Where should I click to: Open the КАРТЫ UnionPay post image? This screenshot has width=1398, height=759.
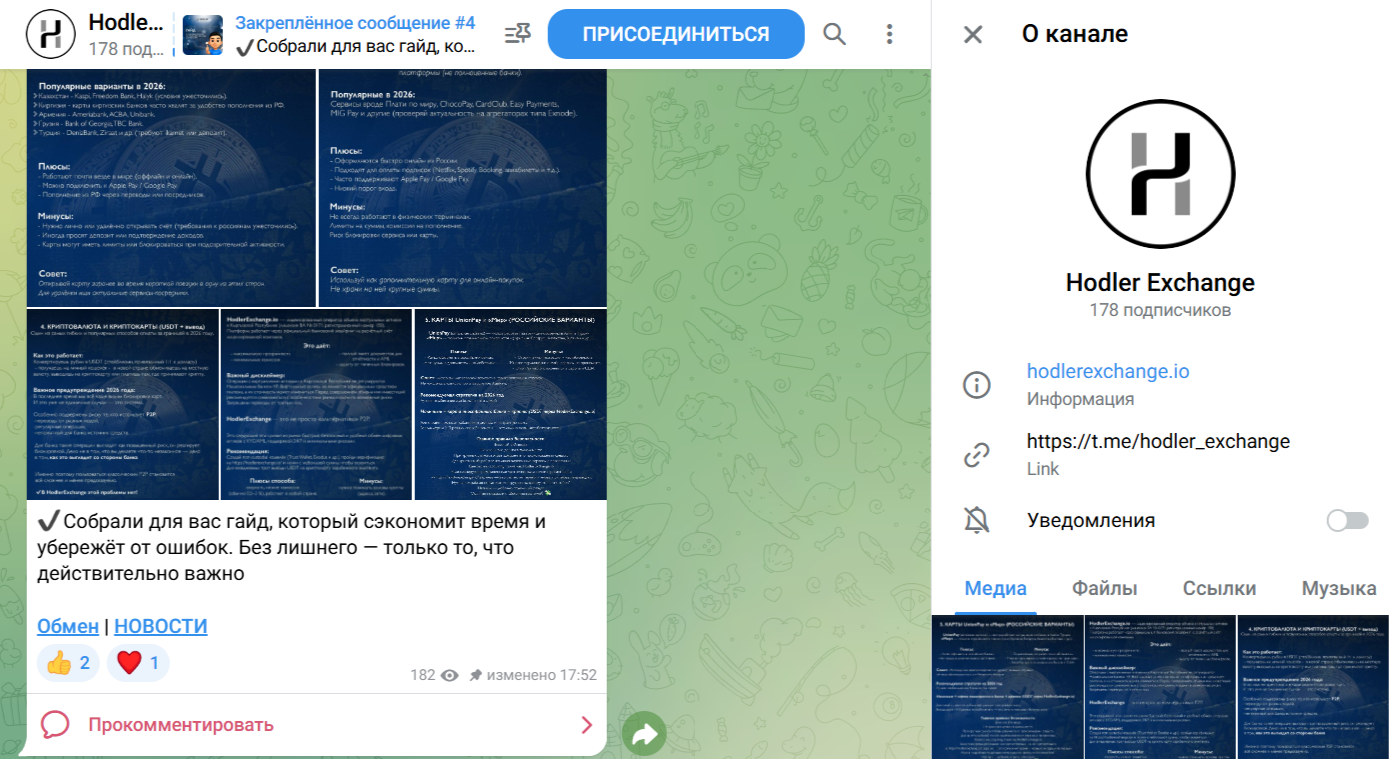coord(510,404)
